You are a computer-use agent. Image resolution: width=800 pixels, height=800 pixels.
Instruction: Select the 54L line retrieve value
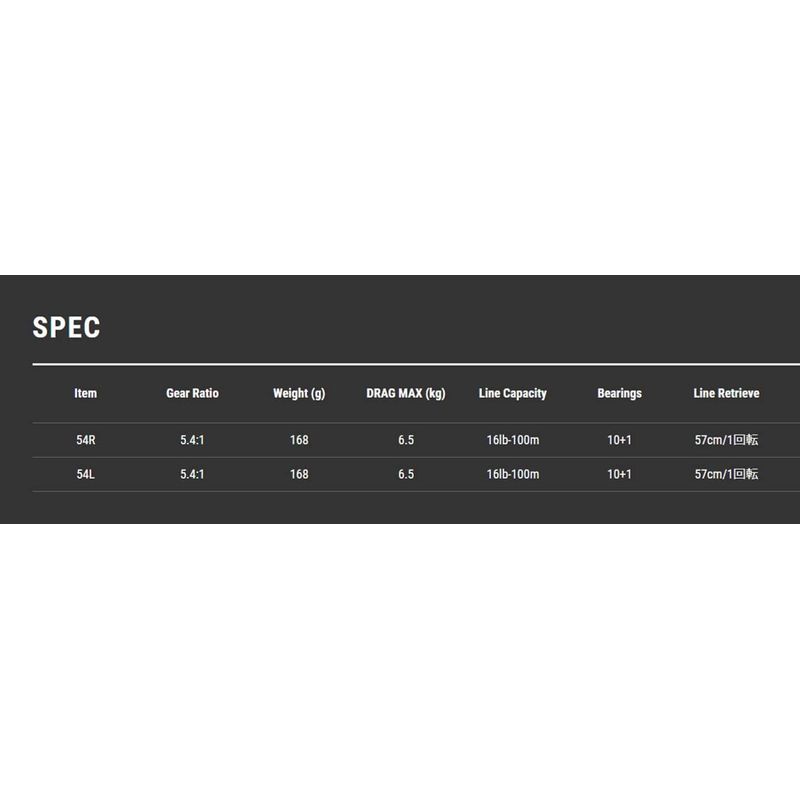click(x=726, y=474)
